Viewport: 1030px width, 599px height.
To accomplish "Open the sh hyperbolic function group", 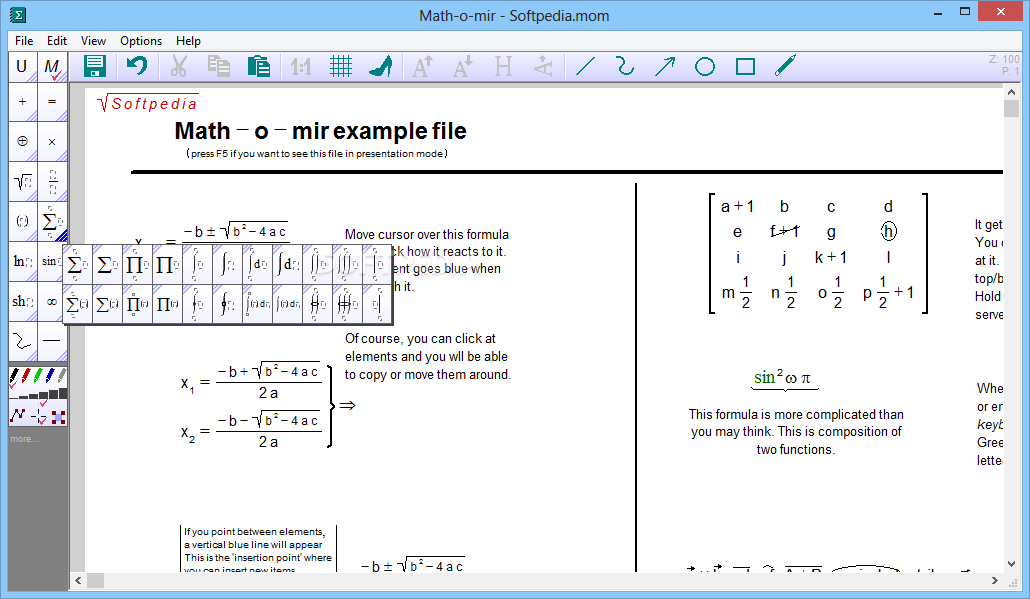I will point(22,301).
